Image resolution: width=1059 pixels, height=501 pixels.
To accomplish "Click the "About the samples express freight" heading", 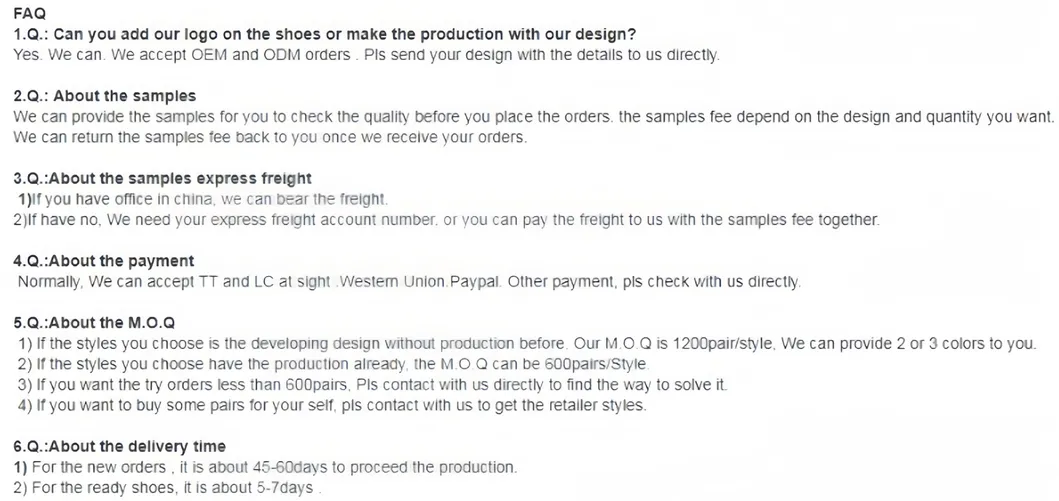I will 162,179.
